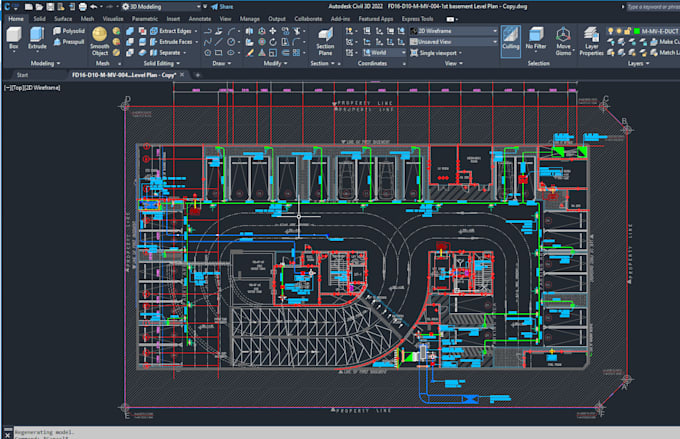Image resolution: width=680 pixels, height=439 pixels.
Task: Expand the Draw panel title
Action: [222, 63]
